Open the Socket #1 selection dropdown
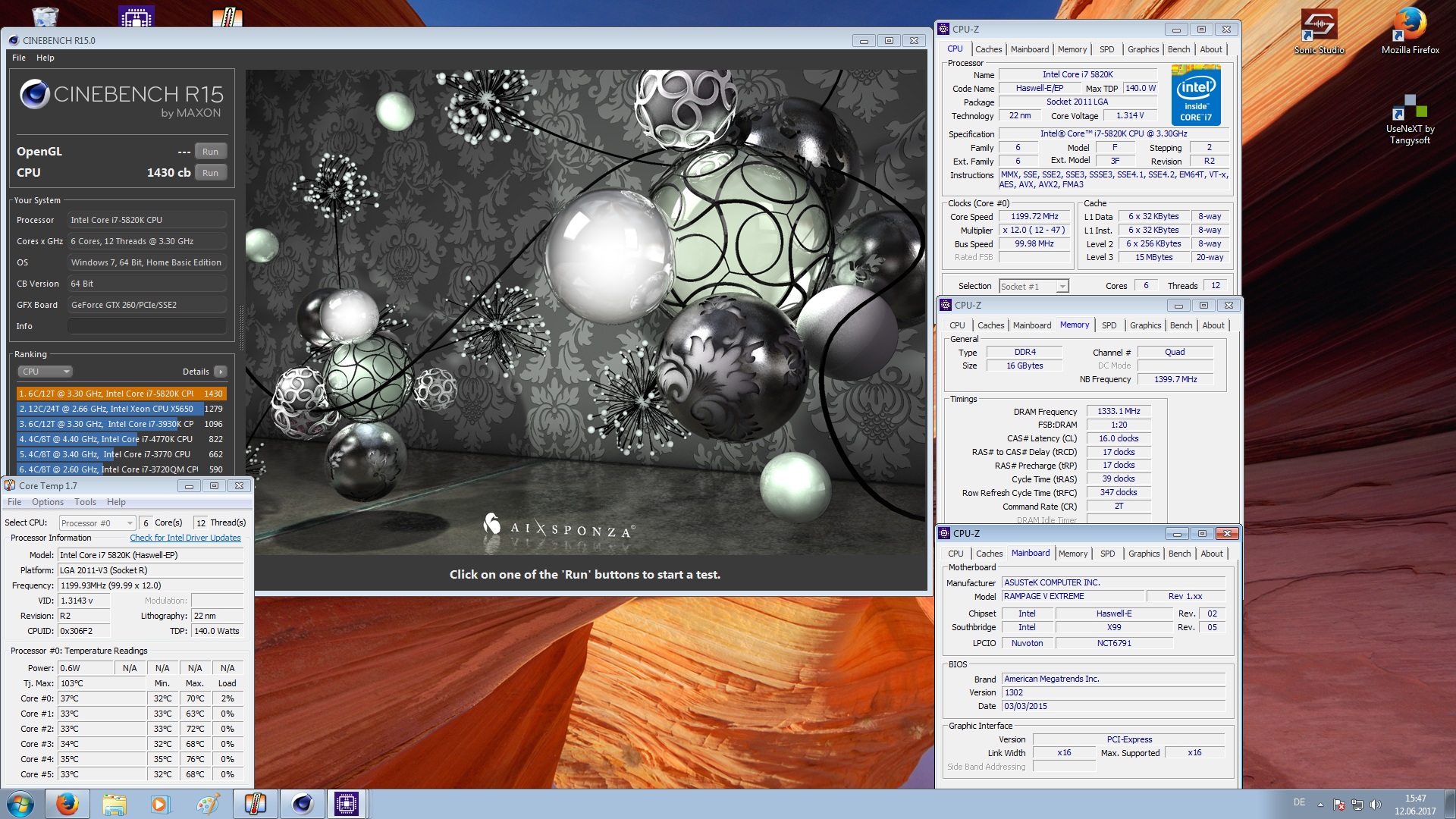The image size is (1456, 819). click(x=1034, y=286)
